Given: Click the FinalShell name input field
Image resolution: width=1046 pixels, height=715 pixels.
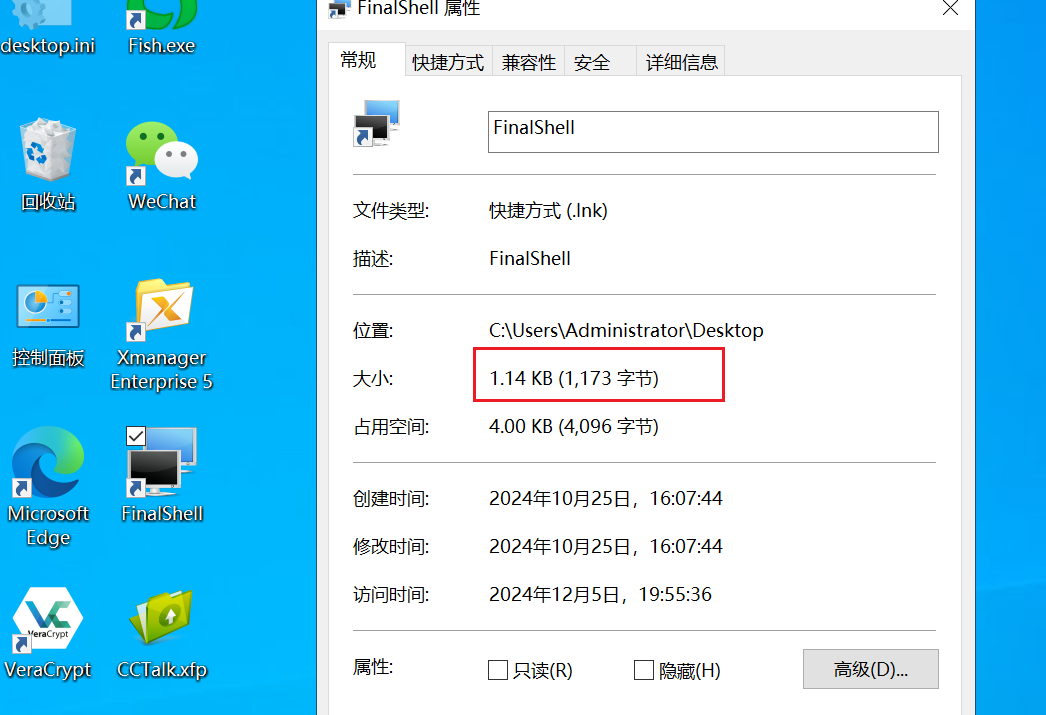Looking at the screenshot, I should tap(713, 132).
